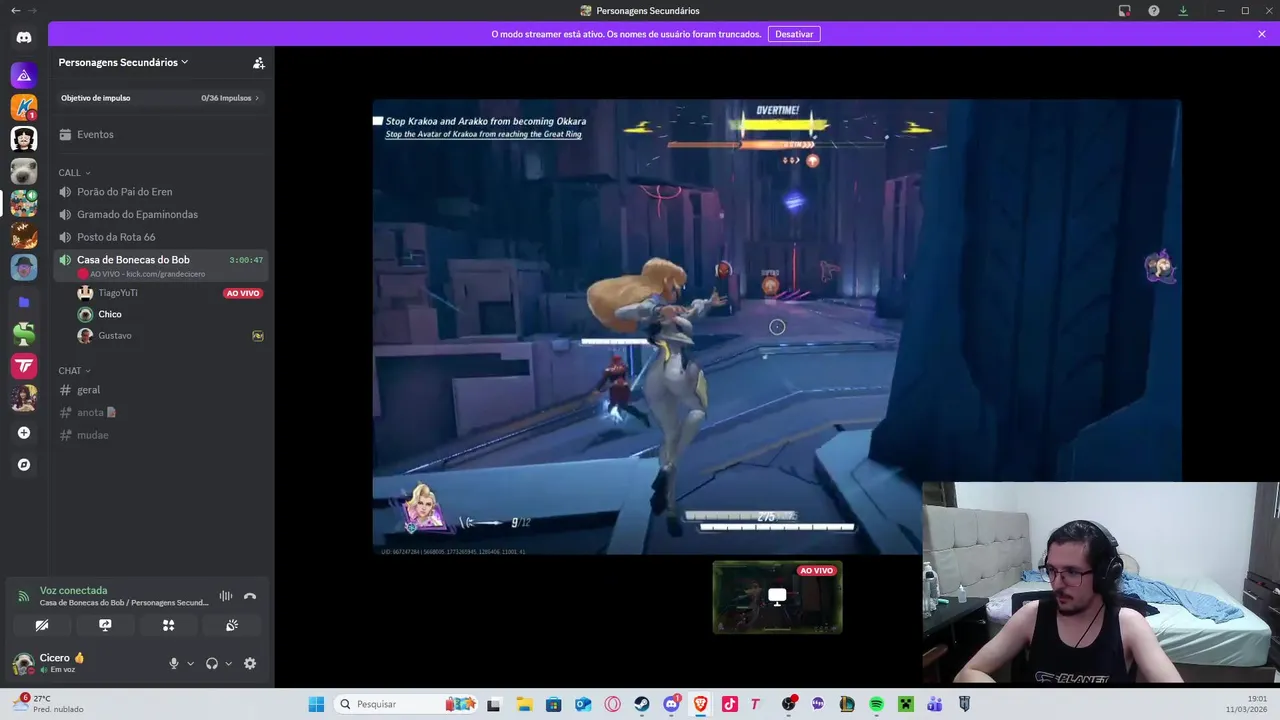1280x720 pixels.
Task: Select Casa de Bonecas do Bob channel
Action: tap(160, 265)
